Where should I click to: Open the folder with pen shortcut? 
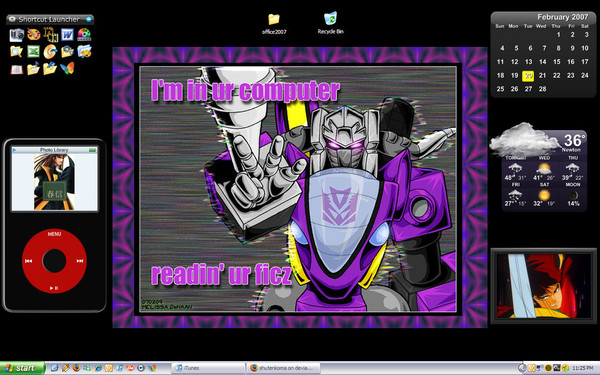pos(50,68)
